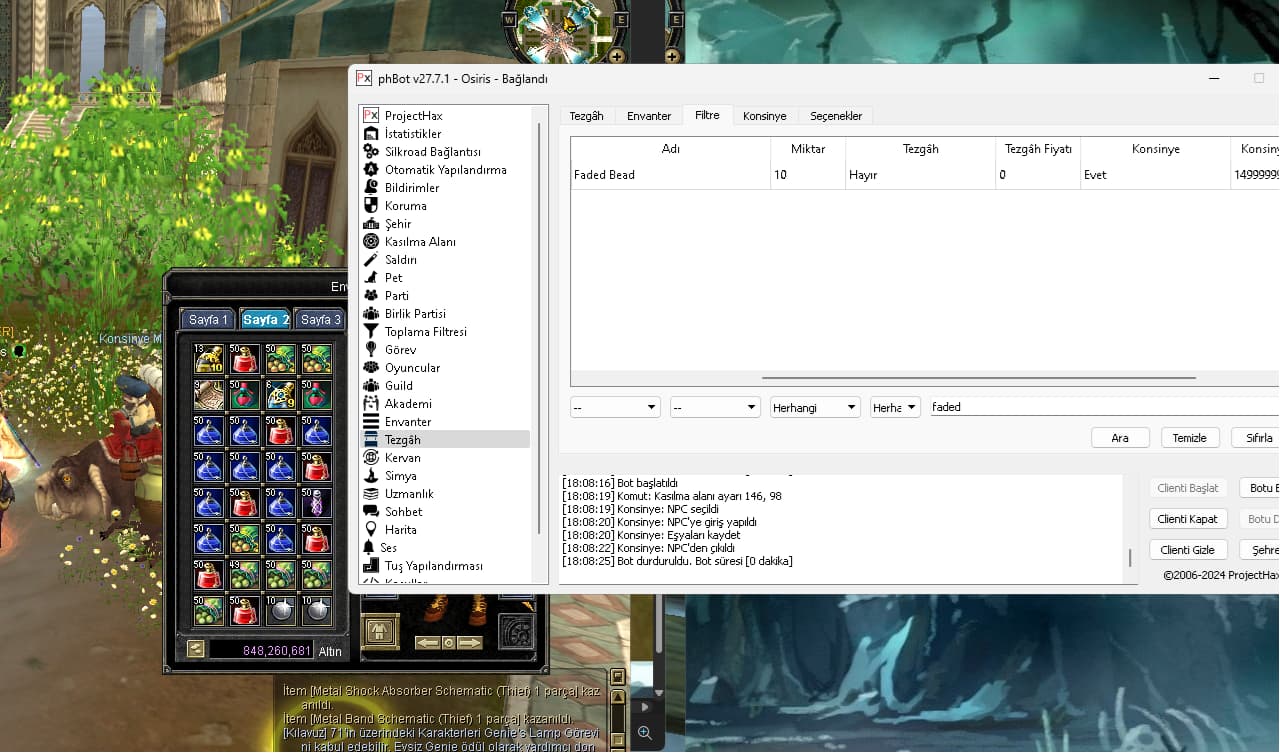
Task: Select the Sohbet chat entry
Action: click(403, 512)
